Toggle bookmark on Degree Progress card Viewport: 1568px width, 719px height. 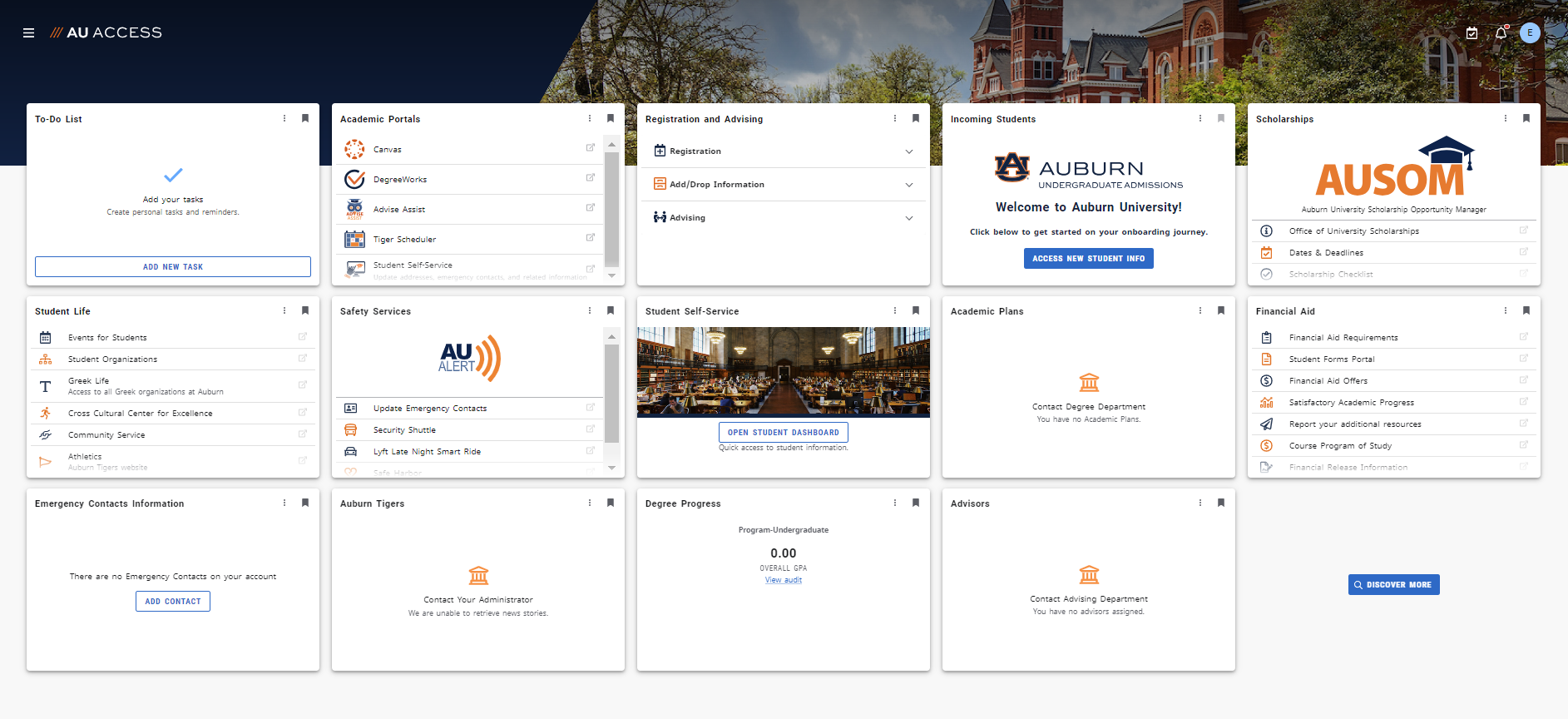[x=916, y=503]
